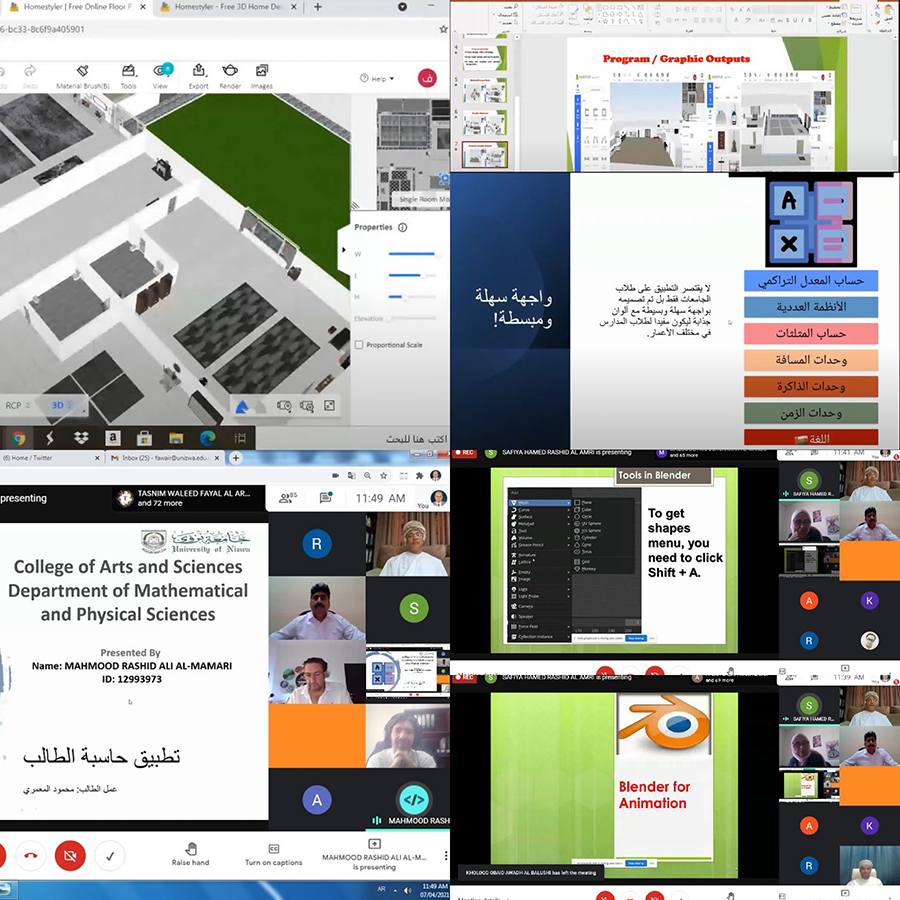
Task: Open the Images gallery icon in Homestyler
Action: tap(262, 71)
